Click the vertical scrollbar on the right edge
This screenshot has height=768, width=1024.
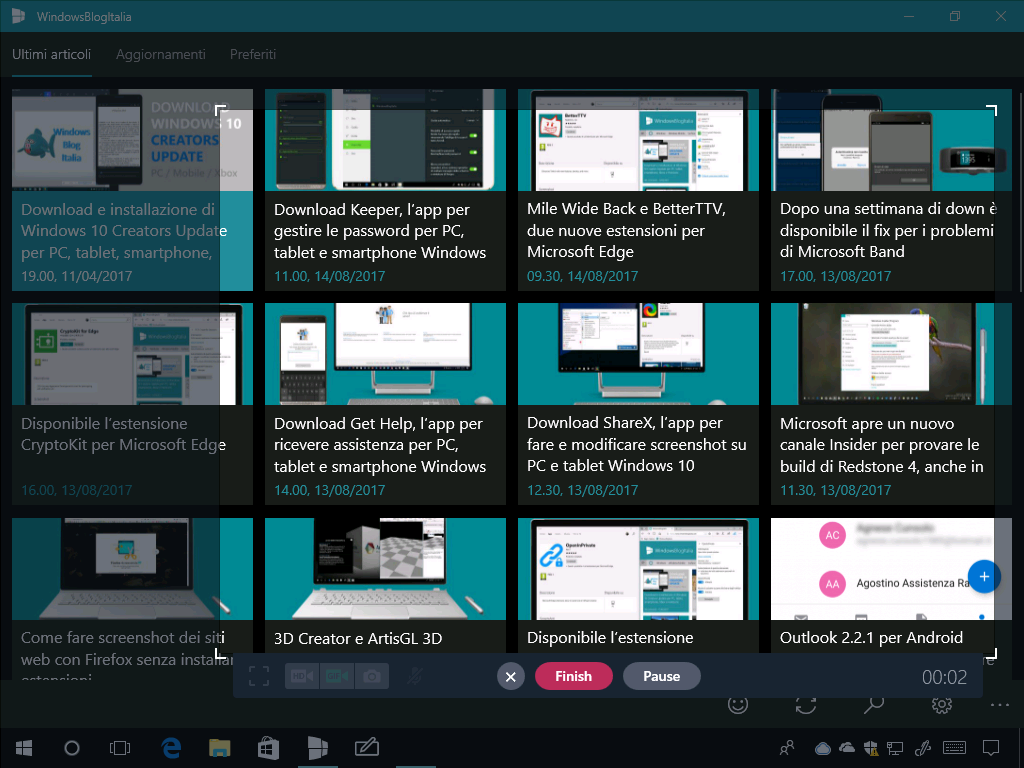1019,191
